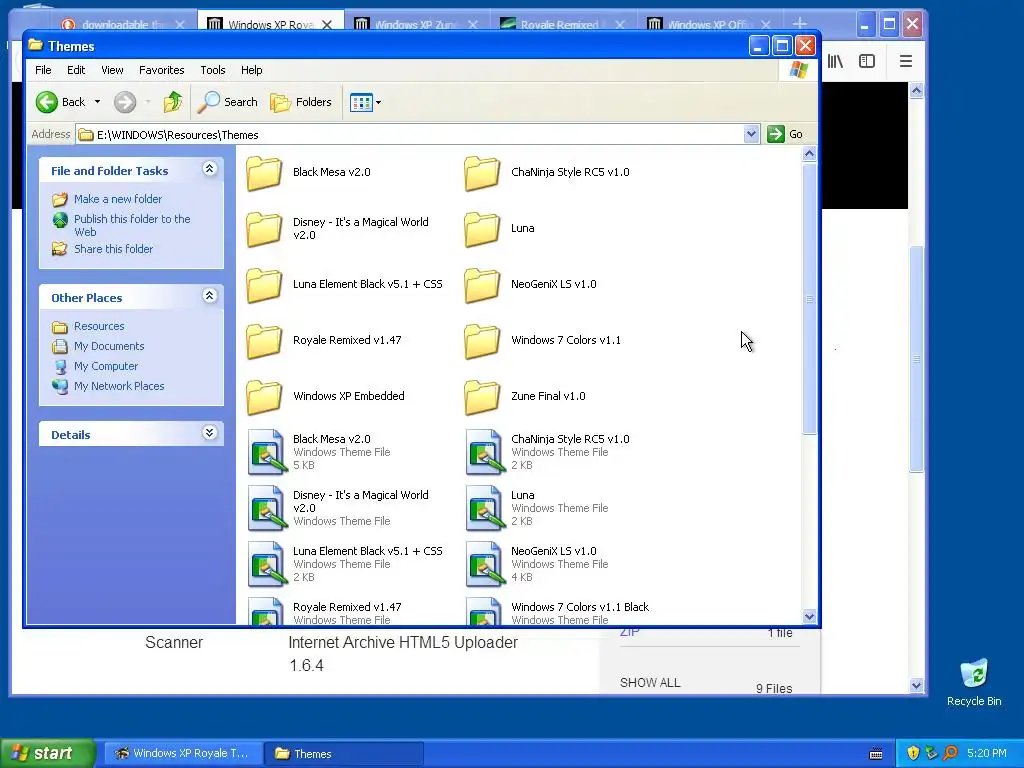This screenshot has height=768, width=1024.
Task: Open the Help menu
Action: coord(251,70)
